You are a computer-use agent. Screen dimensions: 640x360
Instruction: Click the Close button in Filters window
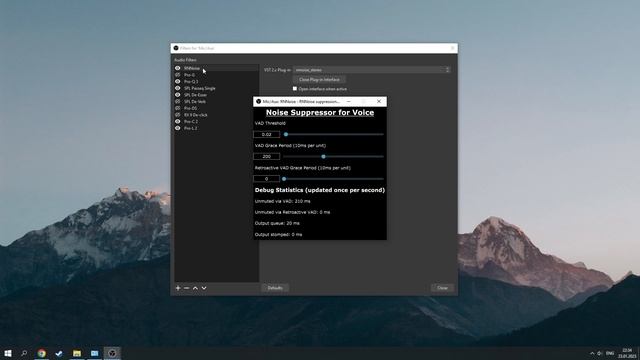(x=442, y=288)
